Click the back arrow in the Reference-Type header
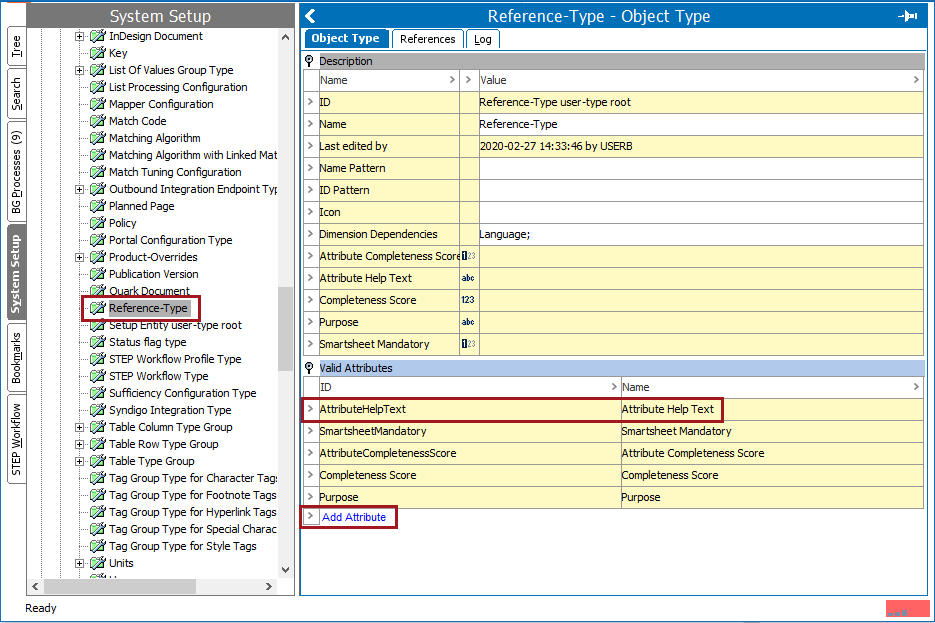 click(x=311, y=16)
